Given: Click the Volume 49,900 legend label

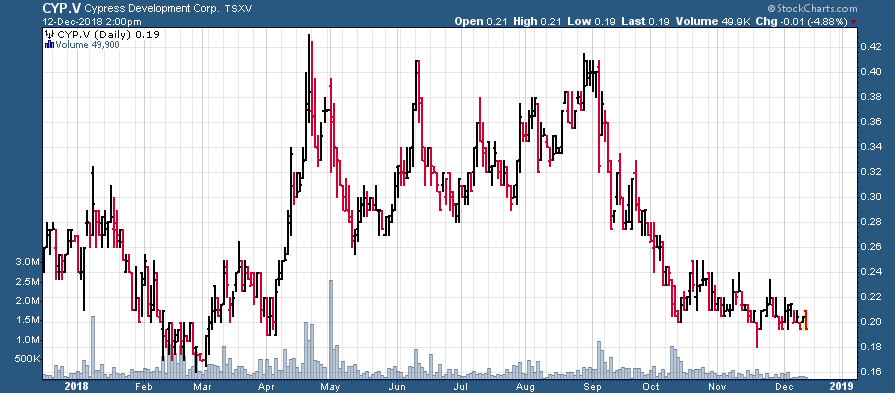Looking at the screenshot, I should click(x=86, y=44).
